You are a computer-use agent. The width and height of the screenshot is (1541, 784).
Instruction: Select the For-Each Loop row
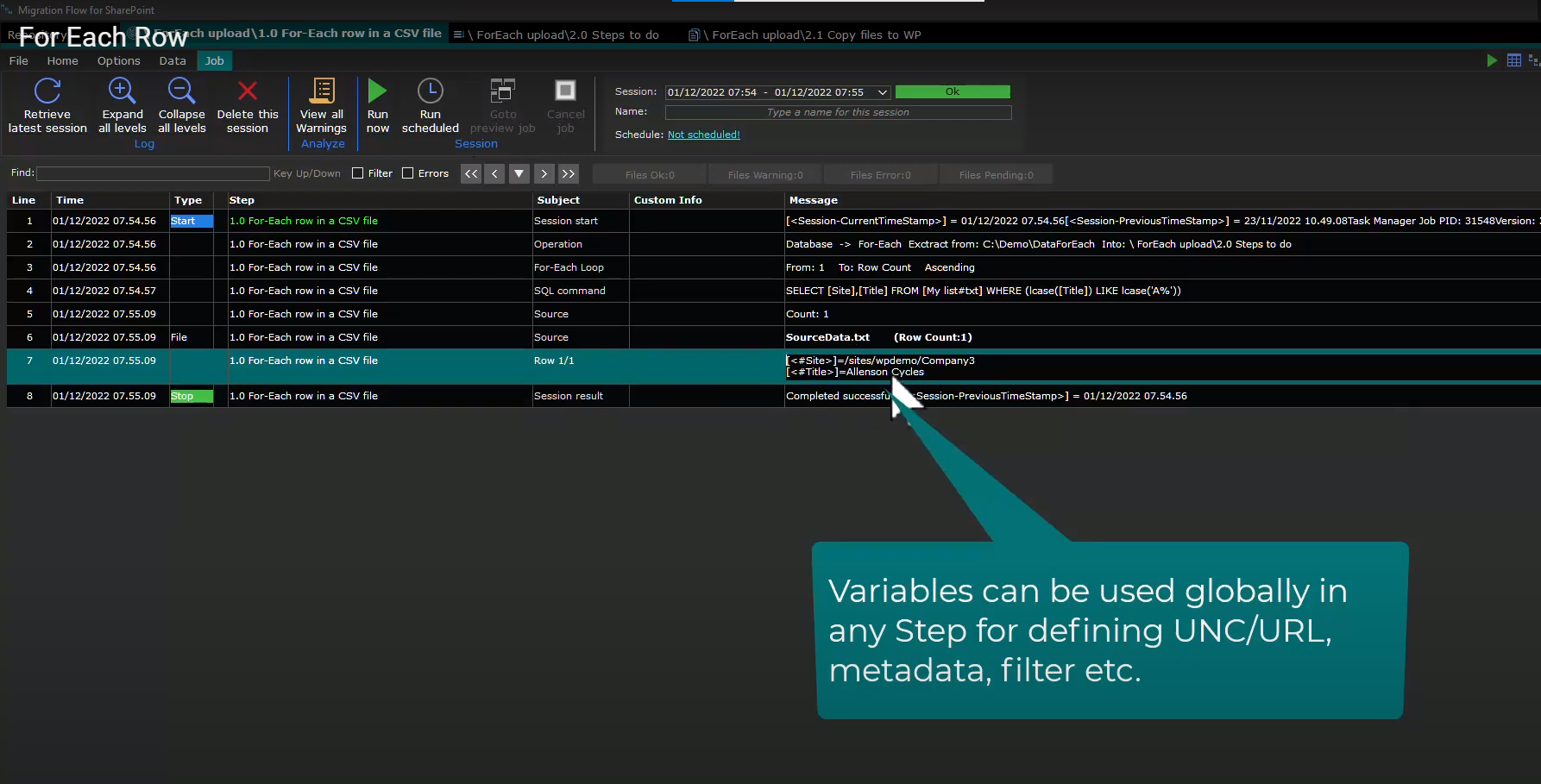774,267
